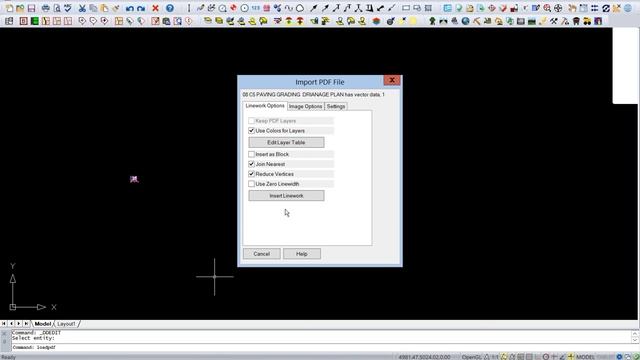
Task: Click the jump-to-first layout tab arrow
Action: pyautogui.click(x=4, y=324)
